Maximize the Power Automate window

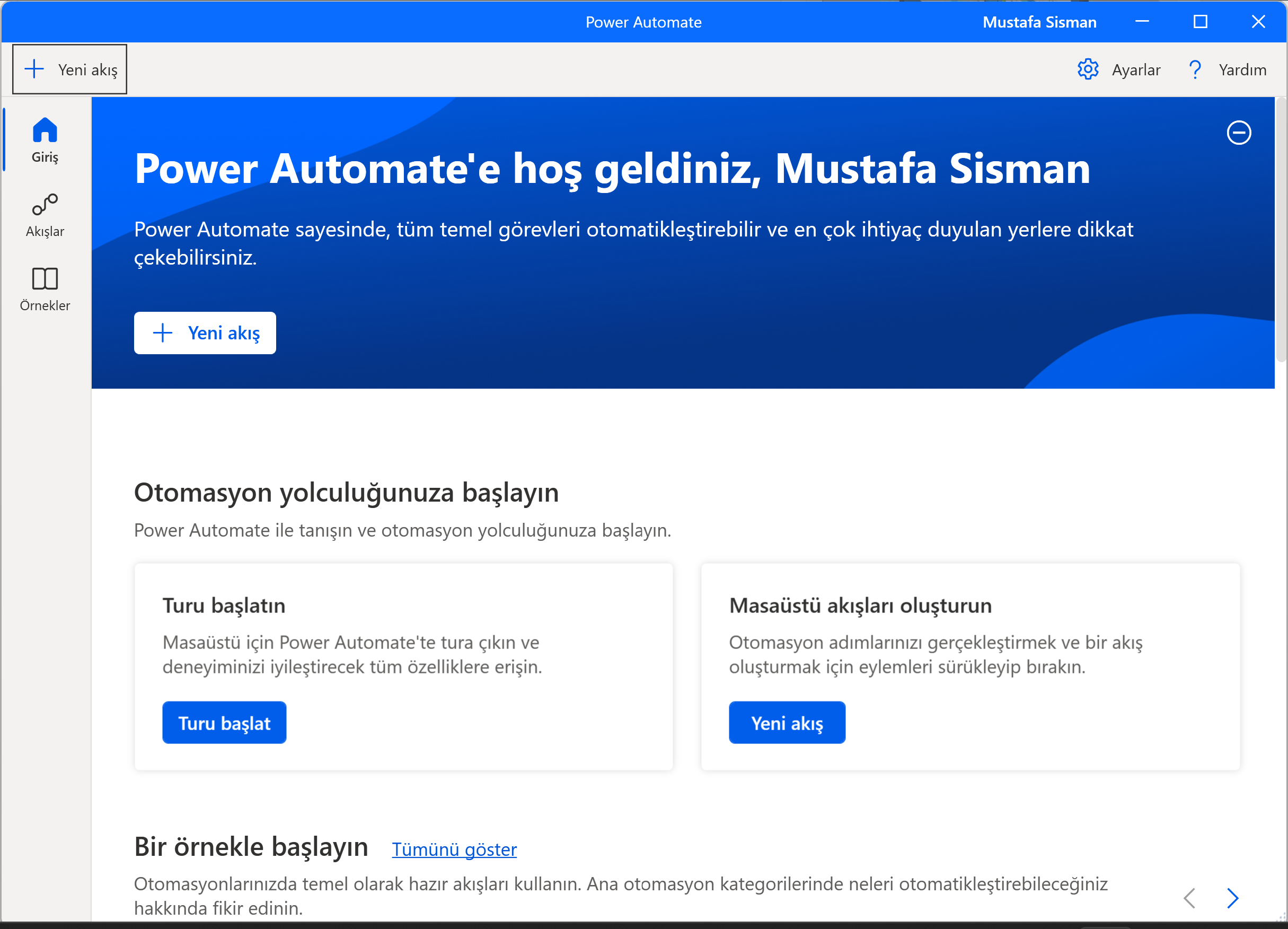pyautogui.click(x=1200, y=22)
